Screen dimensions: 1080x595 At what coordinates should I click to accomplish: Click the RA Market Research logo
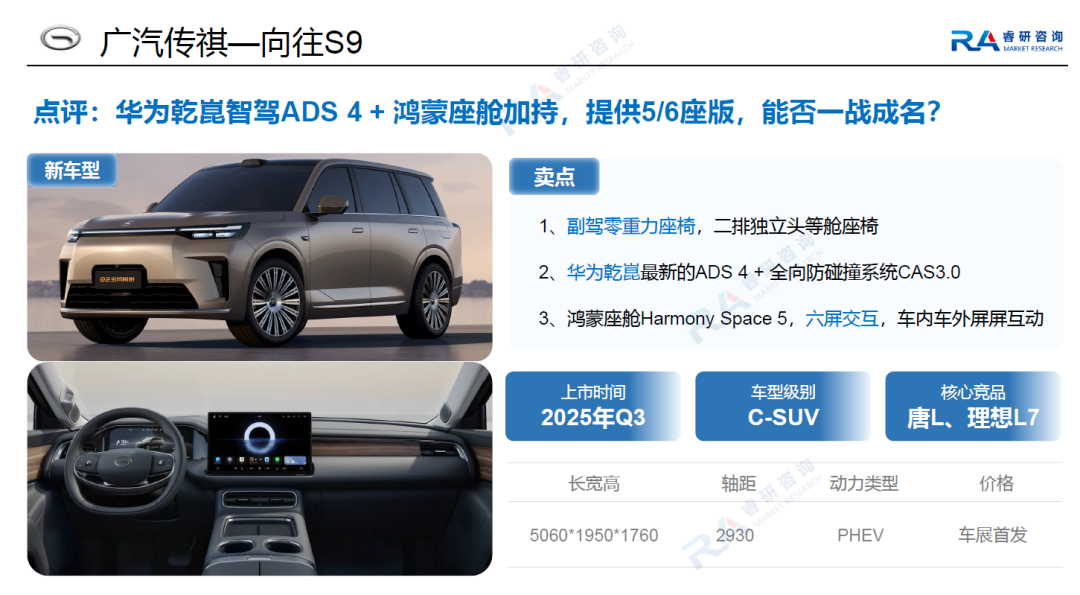pos(1006,41)
